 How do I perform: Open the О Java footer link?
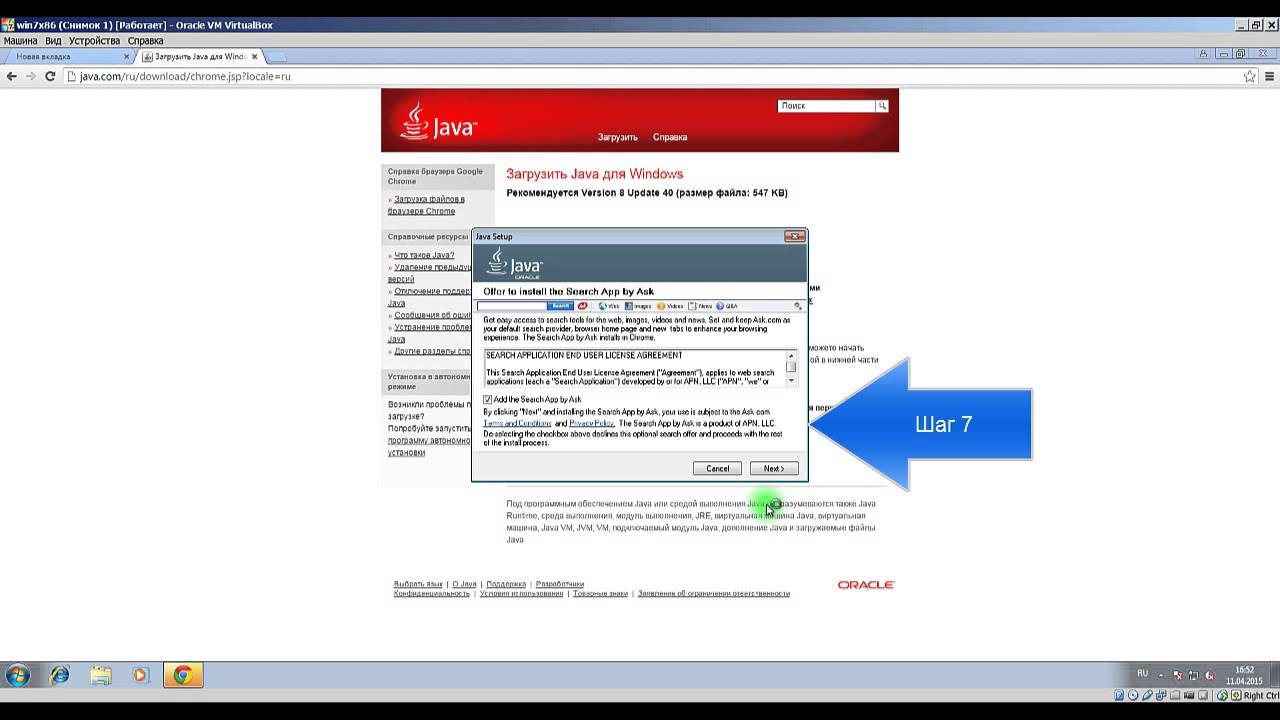tap(464, 584)
